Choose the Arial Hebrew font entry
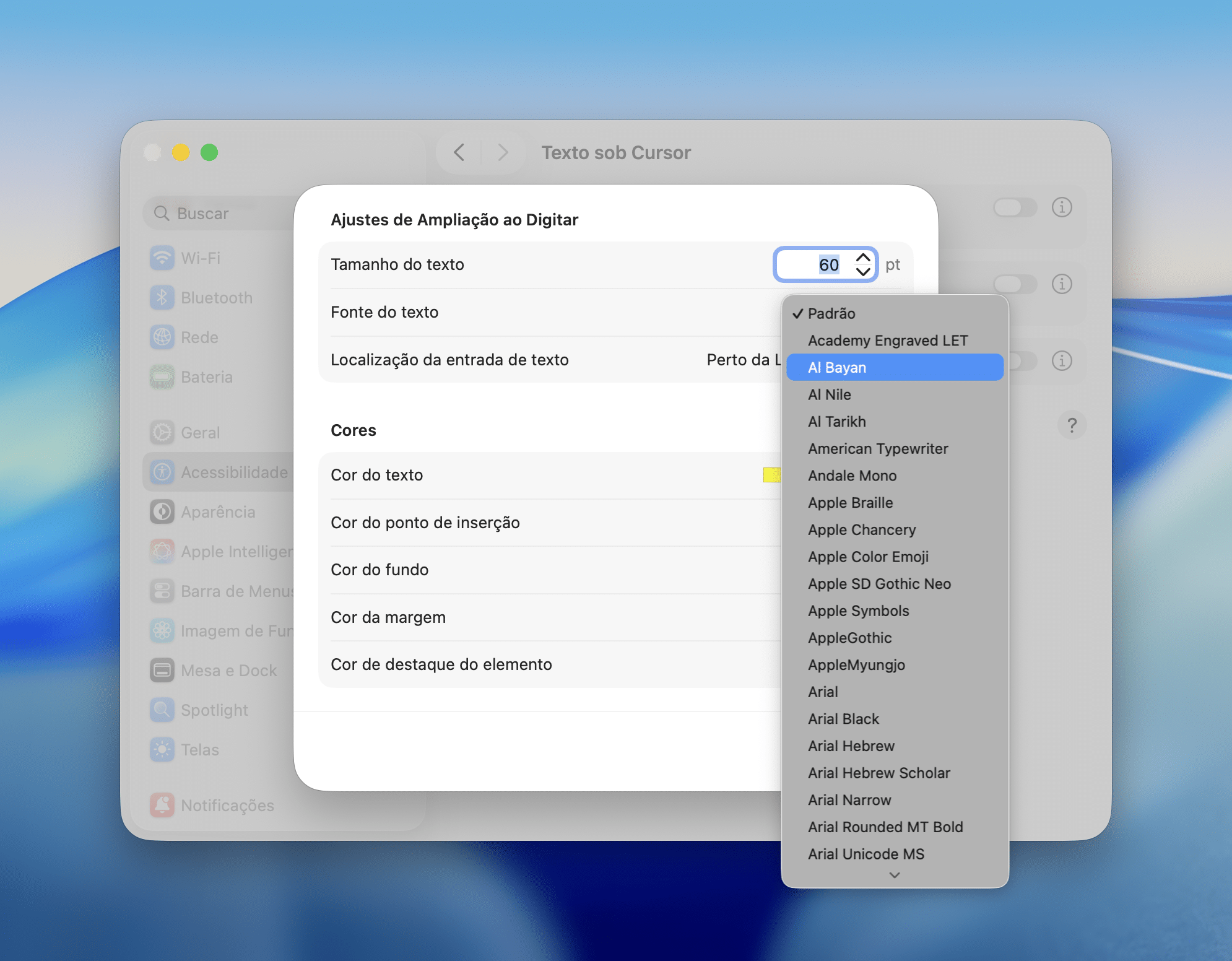The image size is (1232, 961). pyautogui.click(x=895, y=746)
